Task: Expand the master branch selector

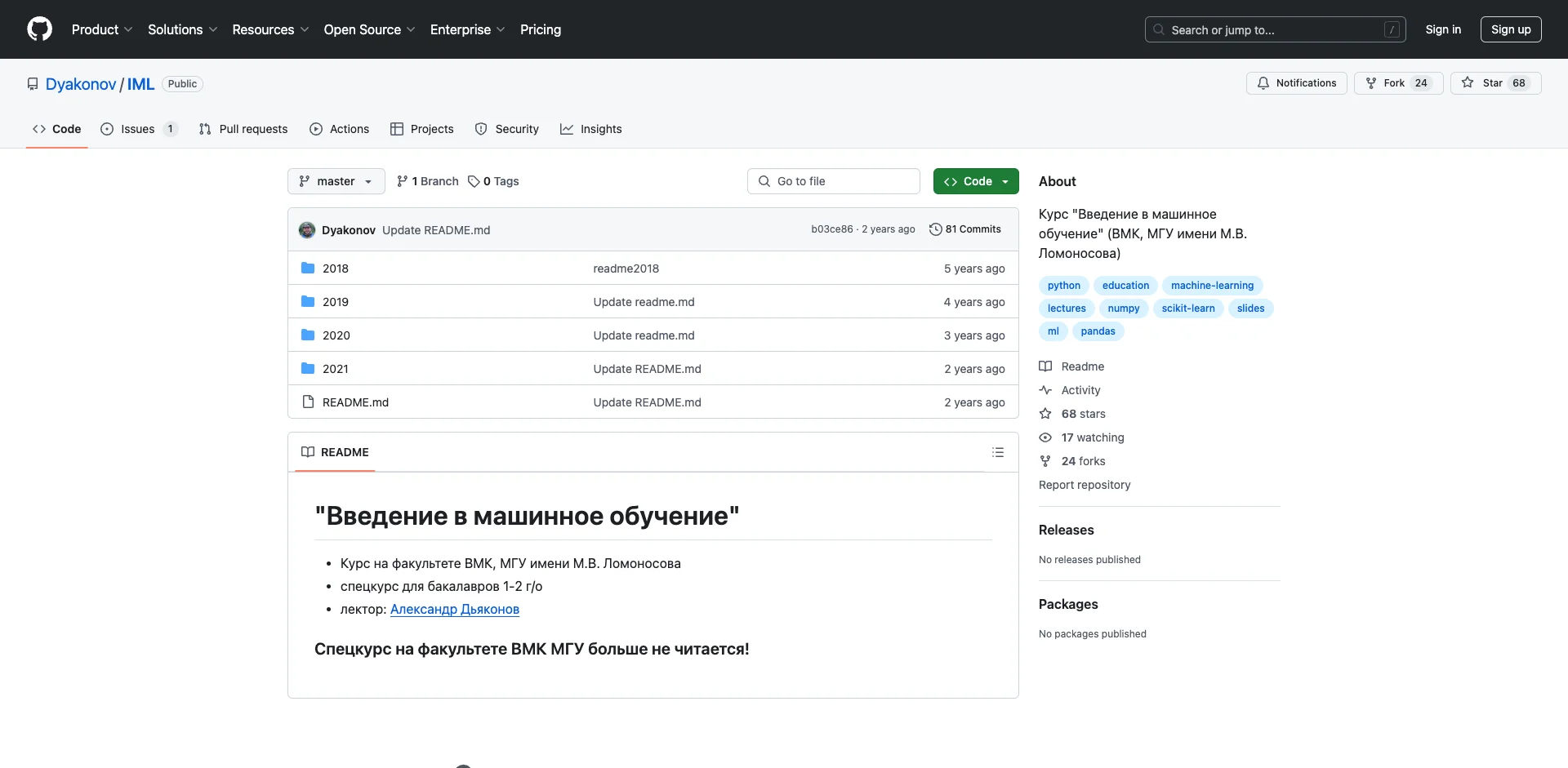Action: 336,181
